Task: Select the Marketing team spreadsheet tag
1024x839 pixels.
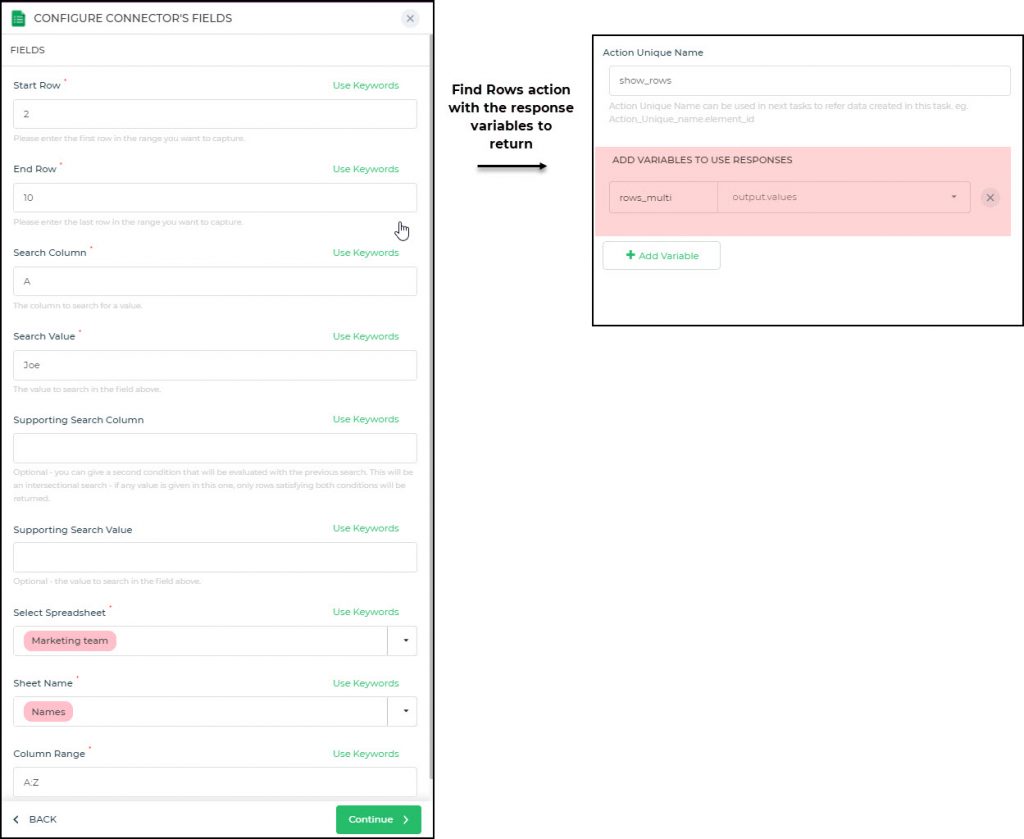Action: click(68, 640)
